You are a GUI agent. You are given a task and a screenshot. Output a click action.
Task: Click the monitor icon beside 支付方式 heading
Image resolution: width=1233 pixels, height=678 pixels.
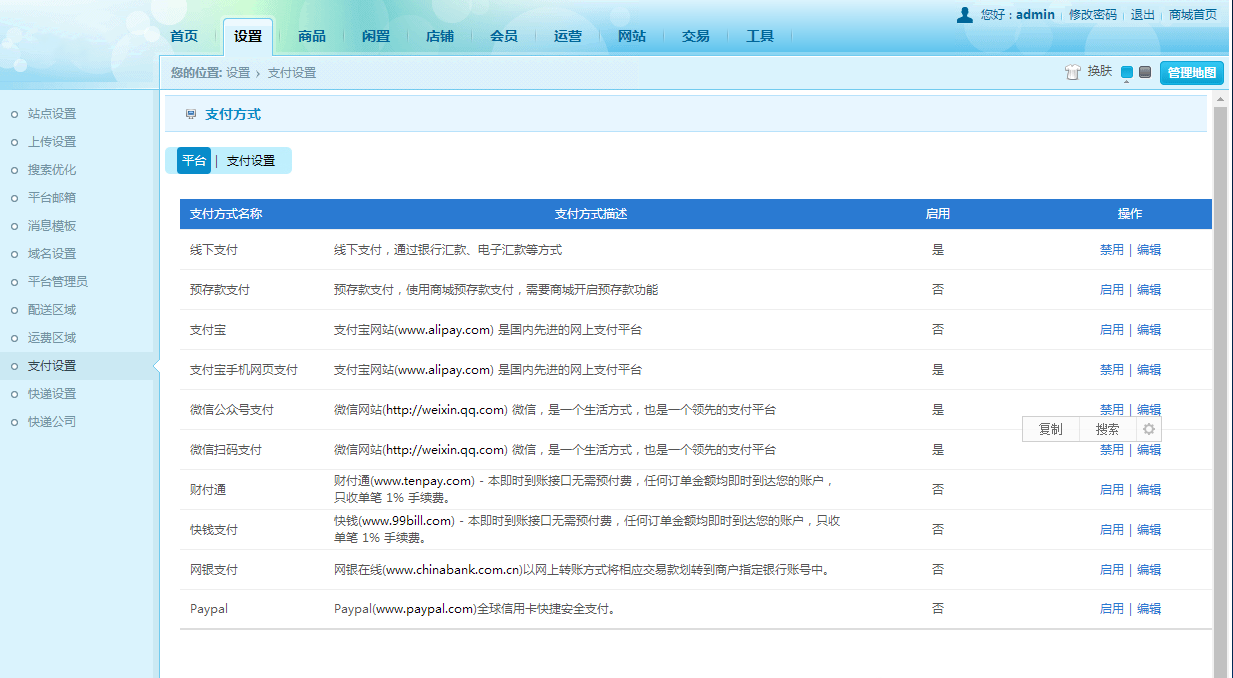tap(191, 115)
